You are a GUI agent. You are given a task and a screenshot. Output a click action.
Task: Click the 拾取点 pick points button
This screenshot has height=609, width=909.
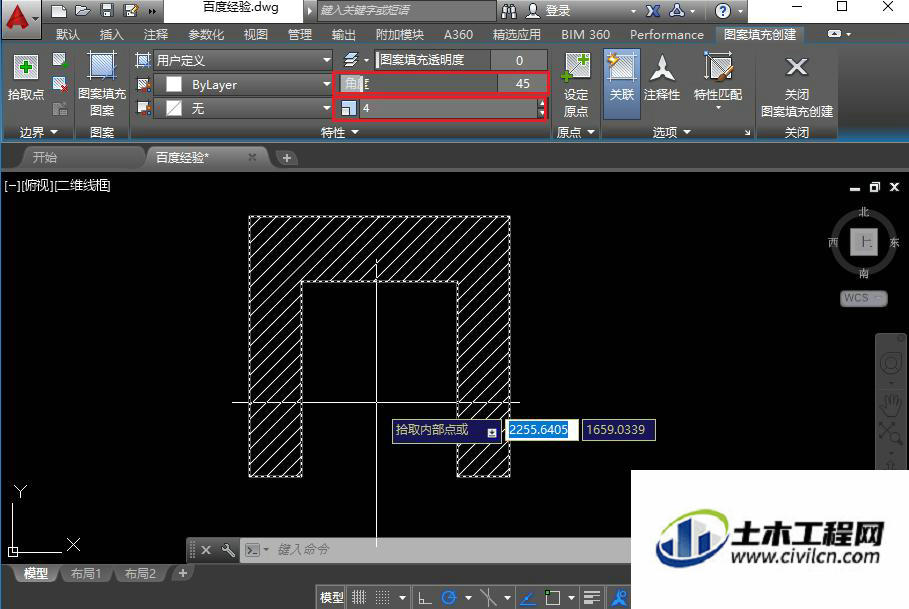[26, 78]
